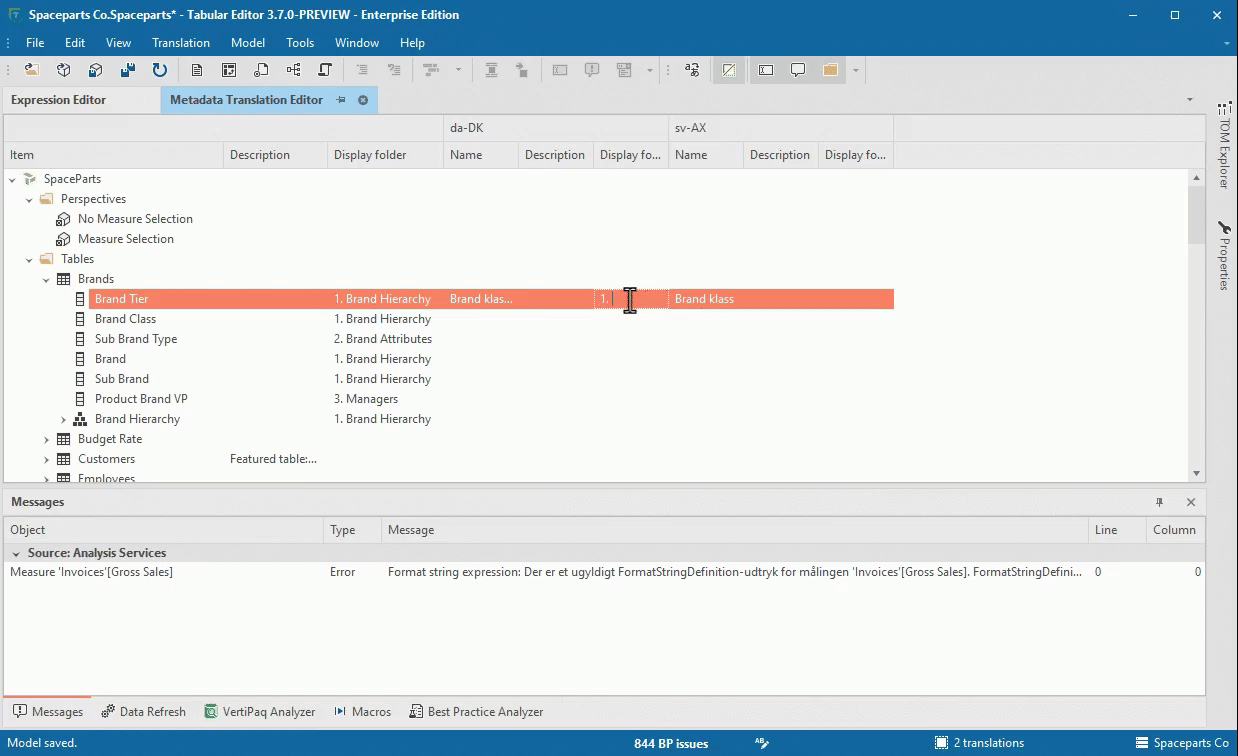The image size is (1238, 756).
Task: Open the Properties side panel
Action: (1224, 256)
